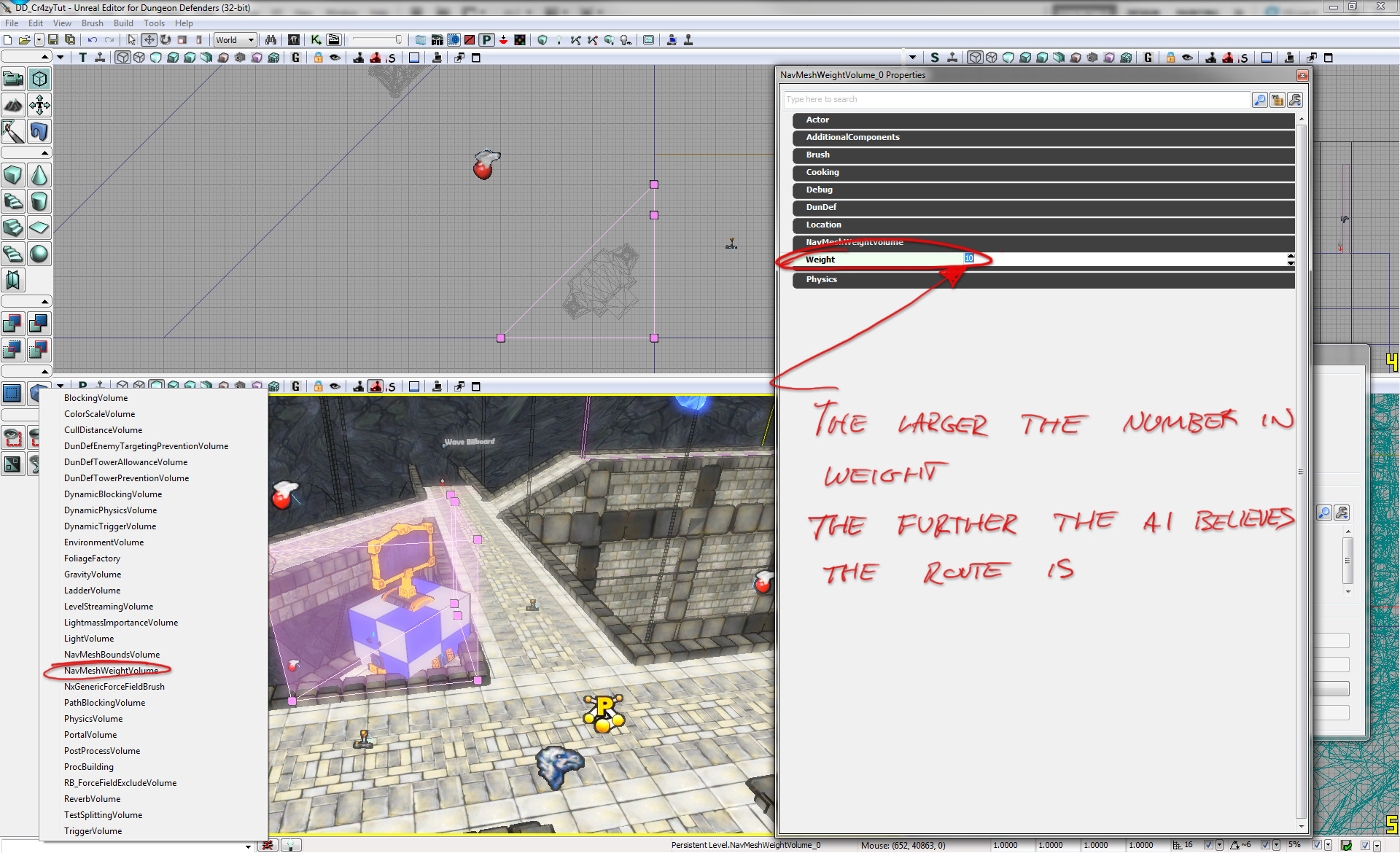The image size is (1400, 853).
Task: Click CSG Add in the toolbox
Action: point(13,324)
